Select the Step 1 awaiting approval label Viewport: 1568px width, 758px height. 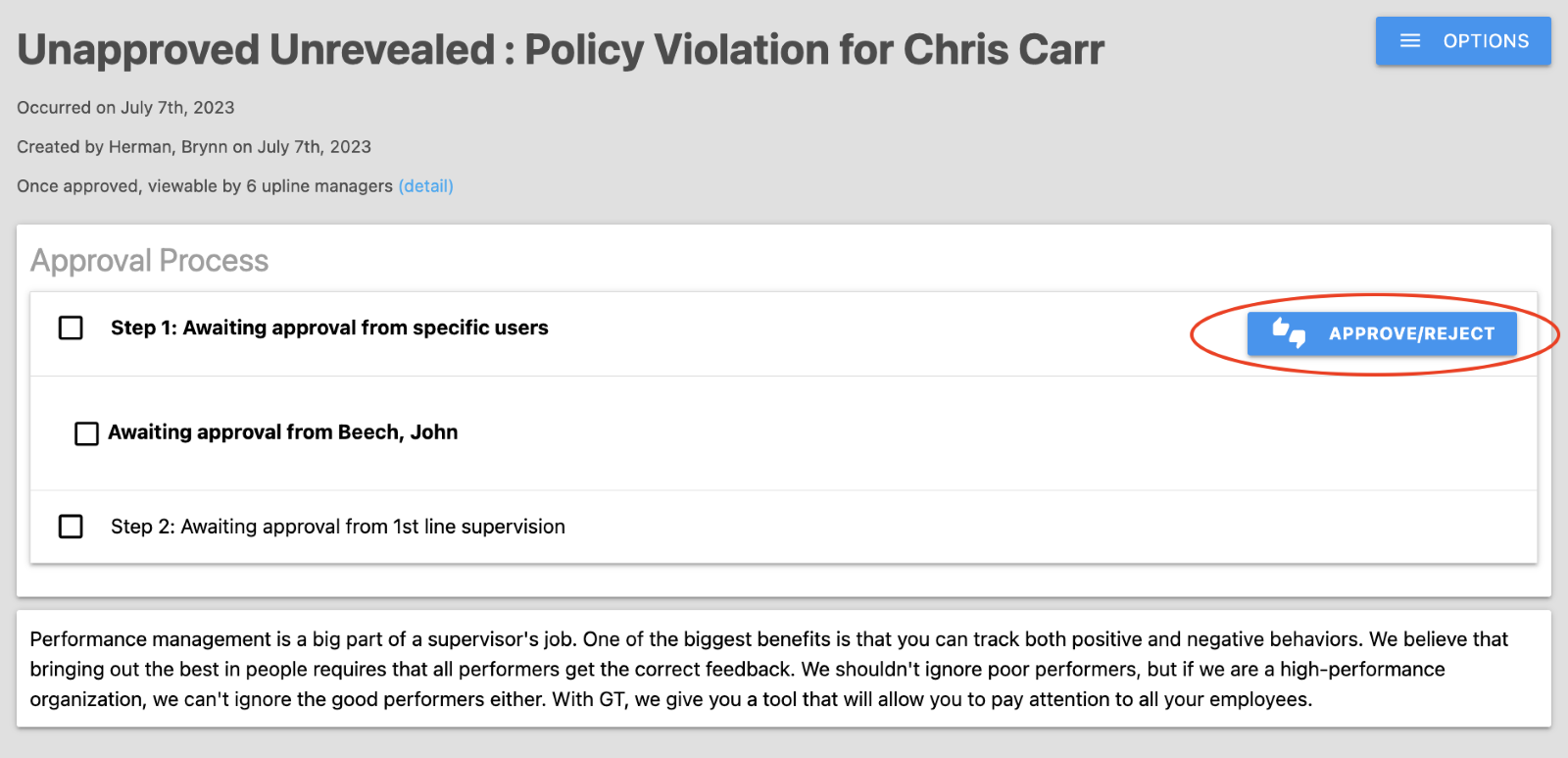click(329, 328)
